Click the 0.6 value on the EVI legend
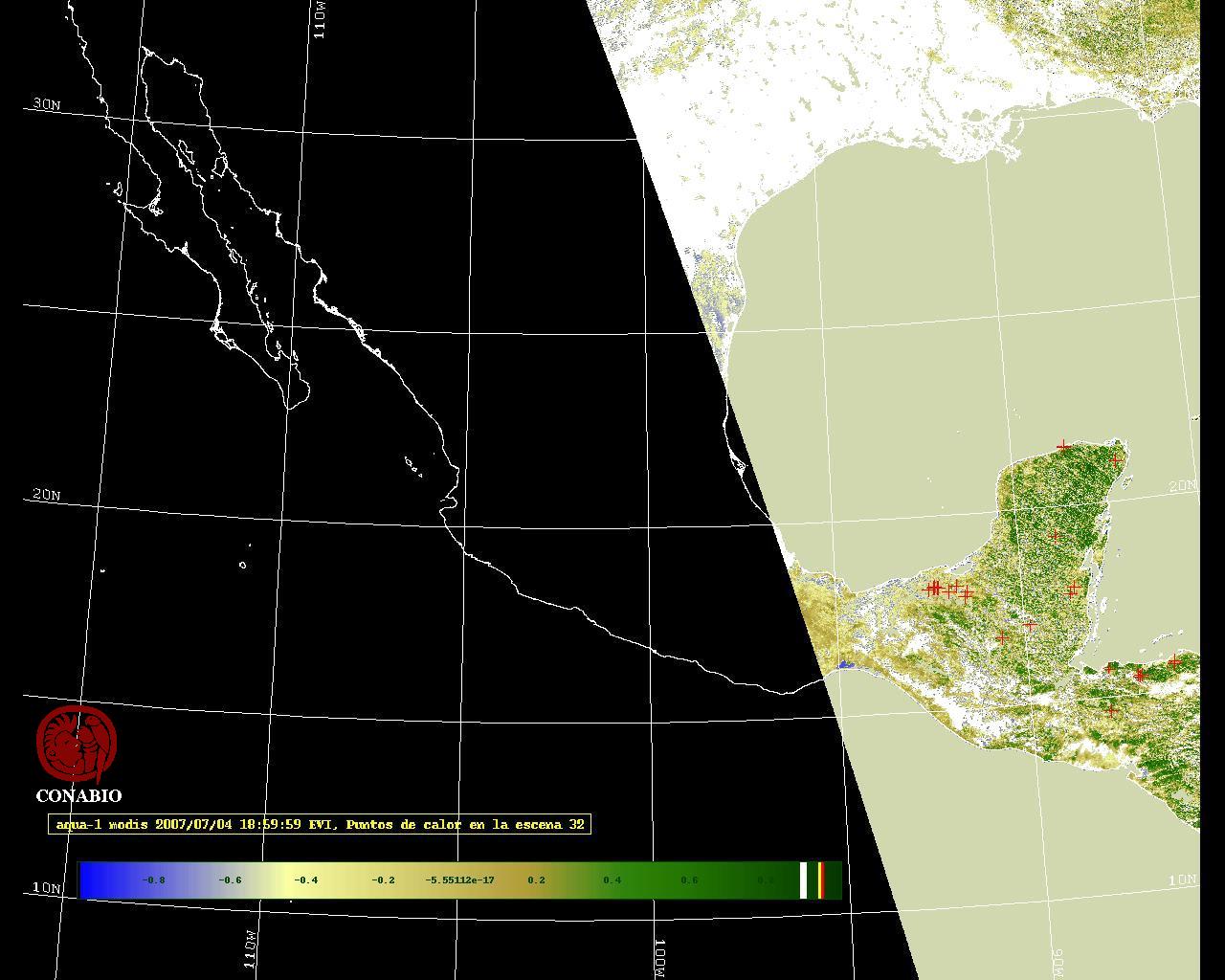The height and width of the screenshot is (980, 1225). click(689, 880)
